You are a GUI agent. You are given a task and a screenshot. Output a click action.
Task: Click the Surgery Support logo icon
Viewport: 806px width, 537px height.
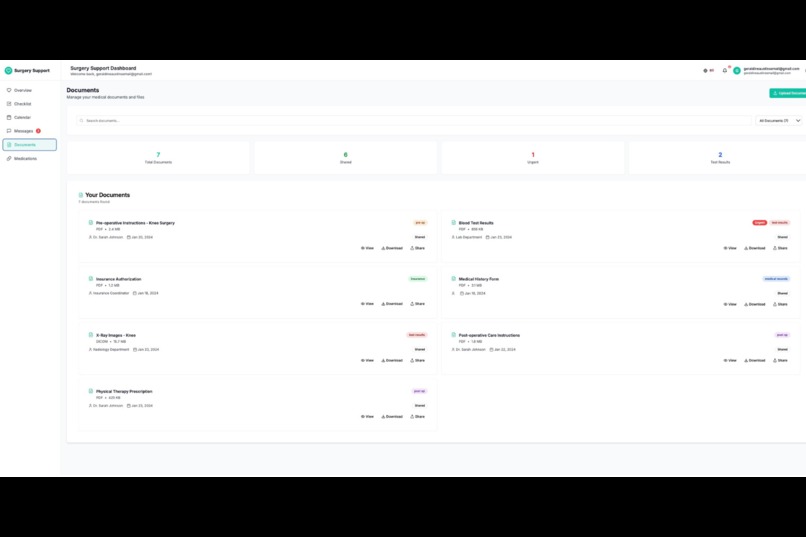coord(8,70)
